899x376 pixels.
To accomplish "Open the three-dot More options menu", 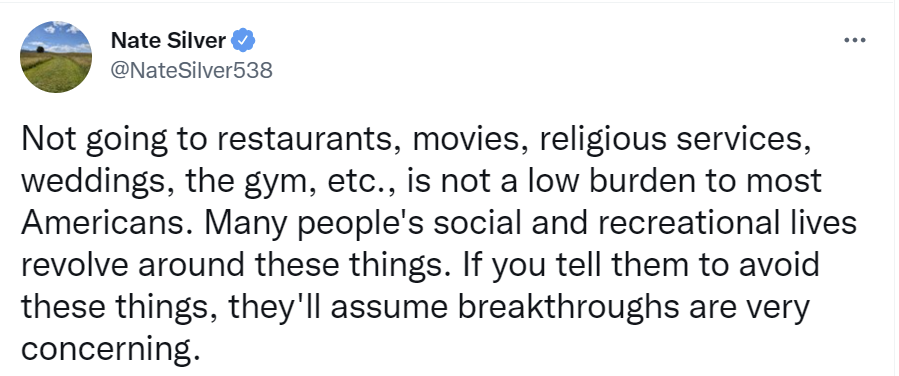I will pos(855,40).
